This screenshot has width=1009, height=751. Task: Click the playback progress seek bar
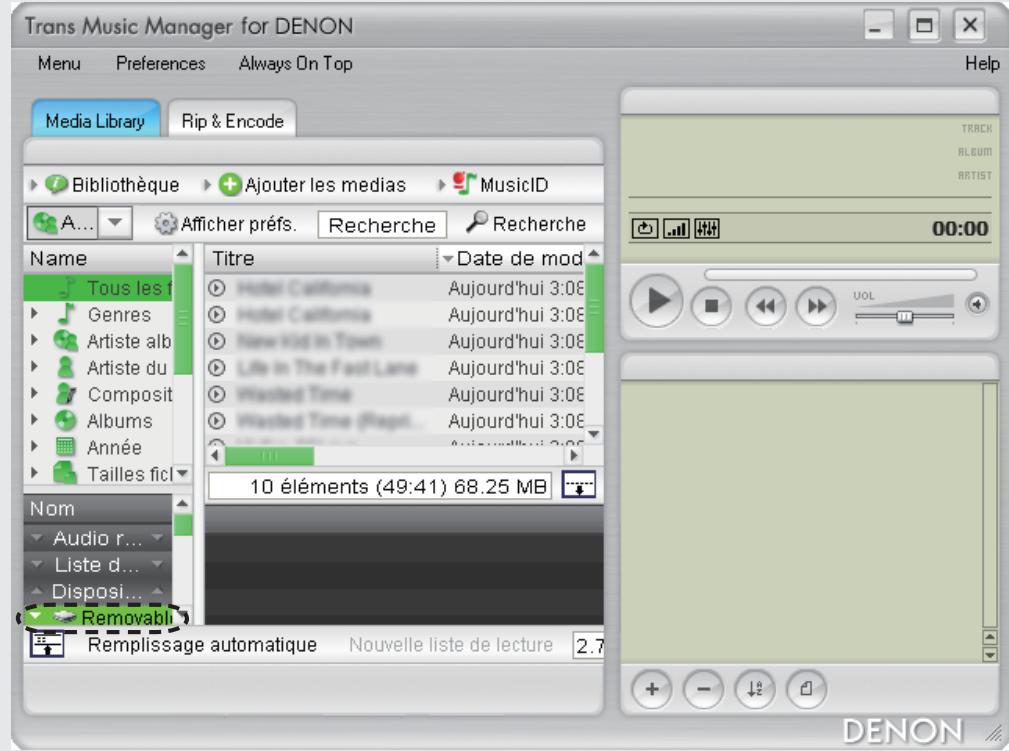840,275
